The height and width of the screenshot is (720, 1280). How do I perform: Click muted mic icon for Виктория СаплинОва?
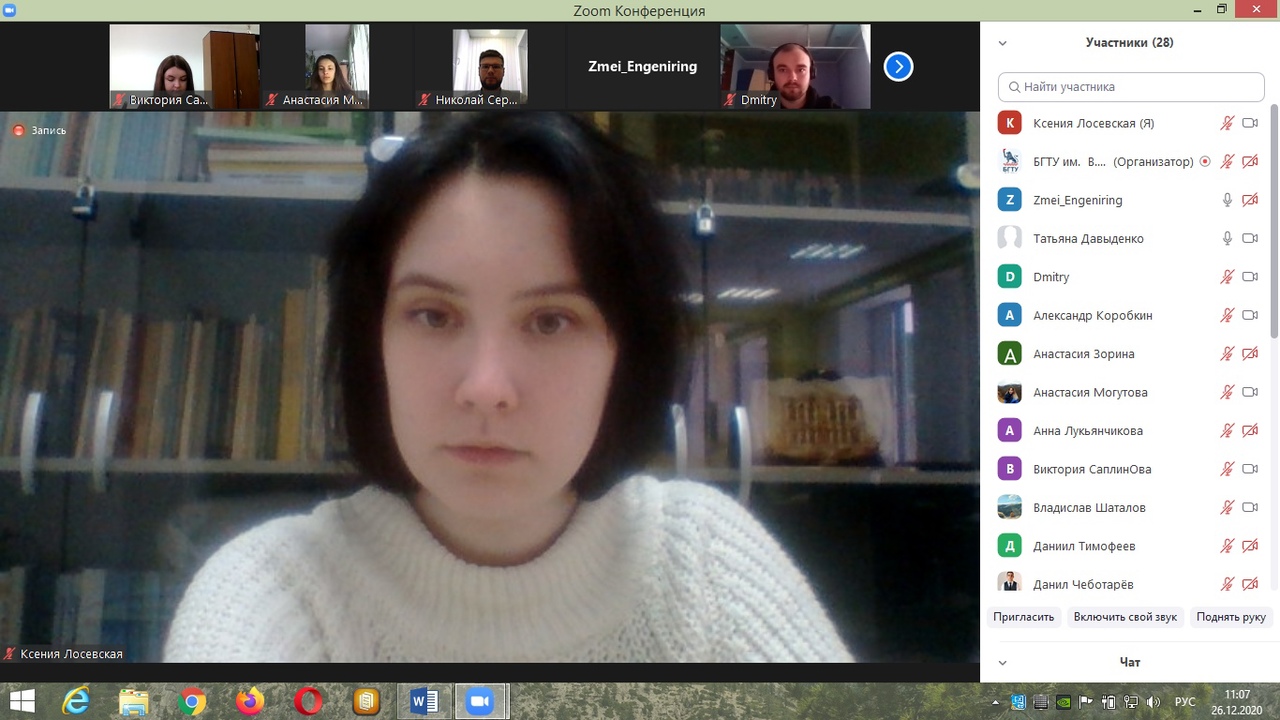coord(1227,469)
